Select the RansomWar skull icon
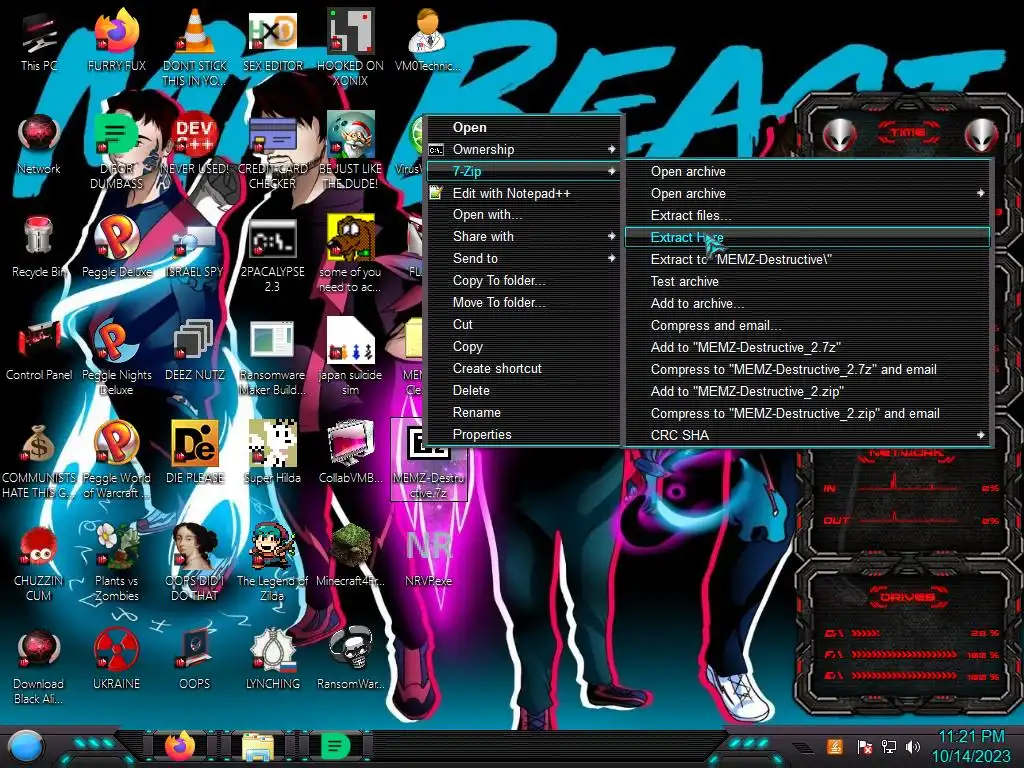The width and height of the screenshot is (1024, 768). coord(351,660)
